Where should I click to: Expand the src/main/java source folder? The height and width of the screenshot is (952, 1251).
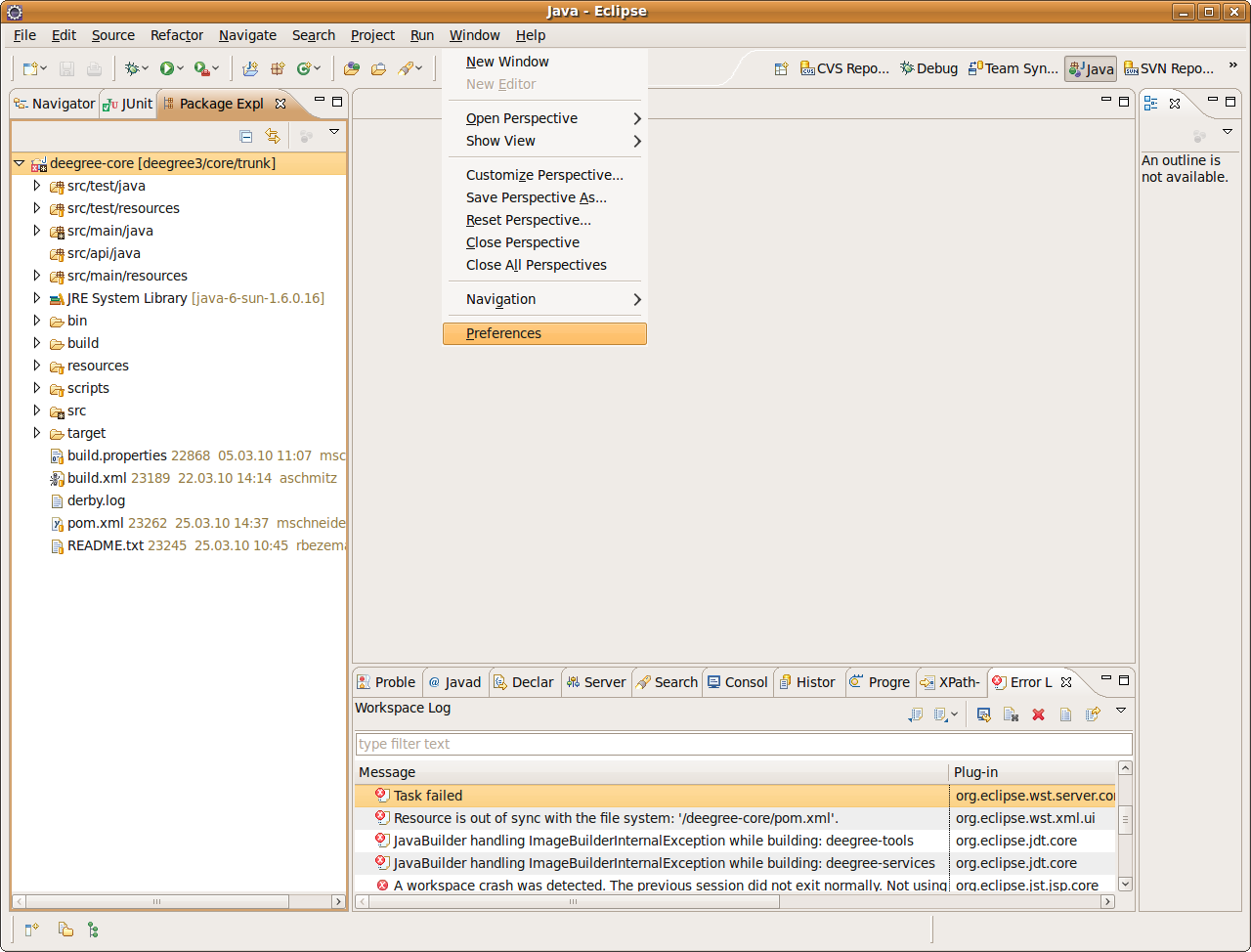pyautogui.click(x=37, y=231)
